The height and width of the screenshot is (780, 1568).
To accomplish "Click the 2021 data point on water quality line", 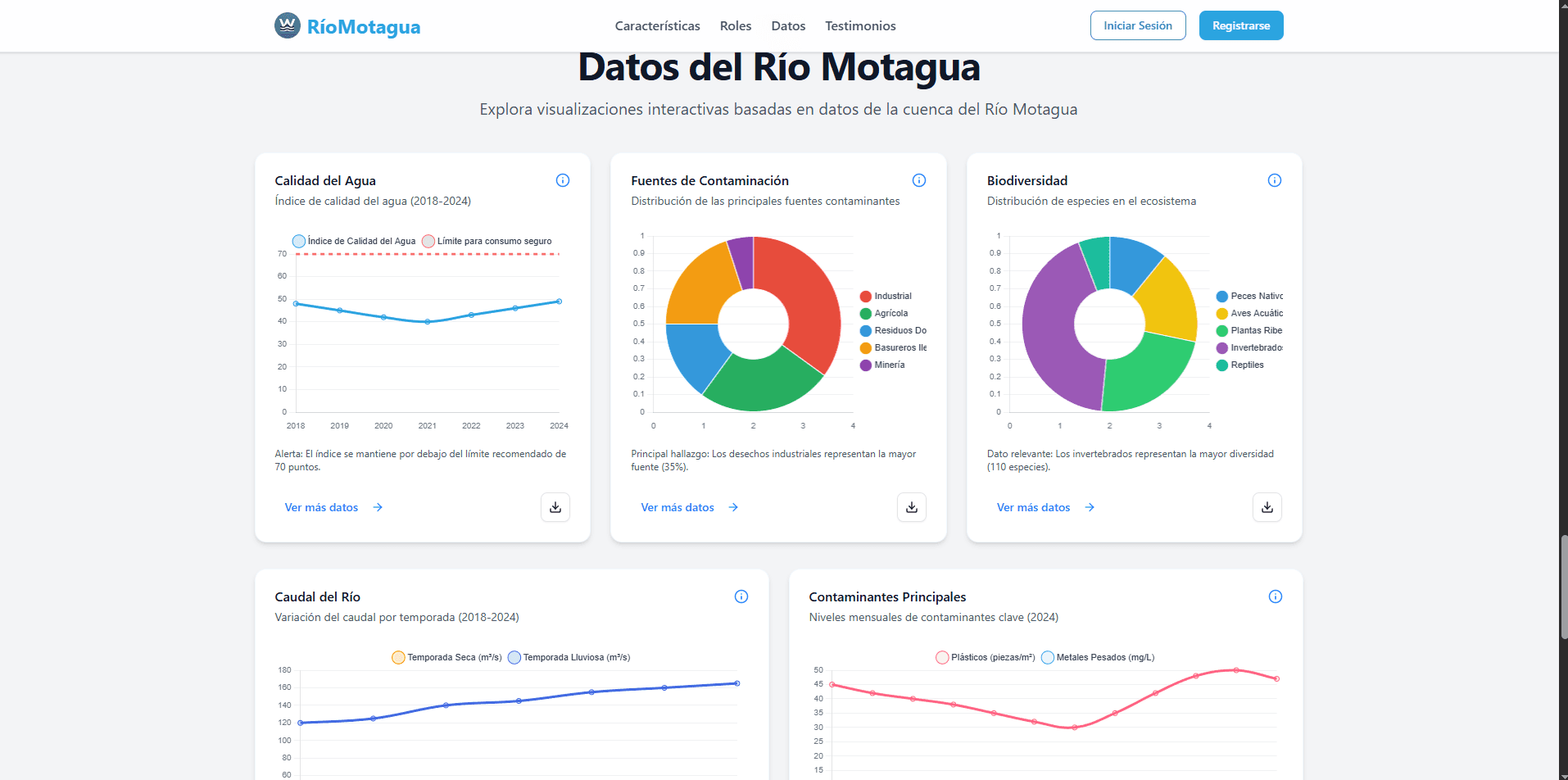I will point(428,322).
